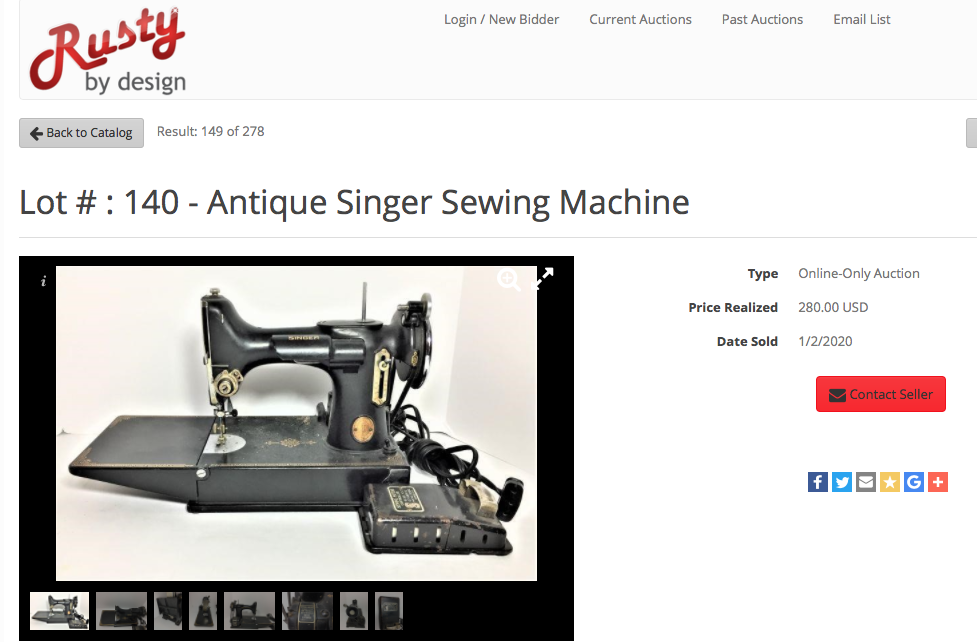
Task: Zoom the photo with magnifier icon
Action: point(509,280)
